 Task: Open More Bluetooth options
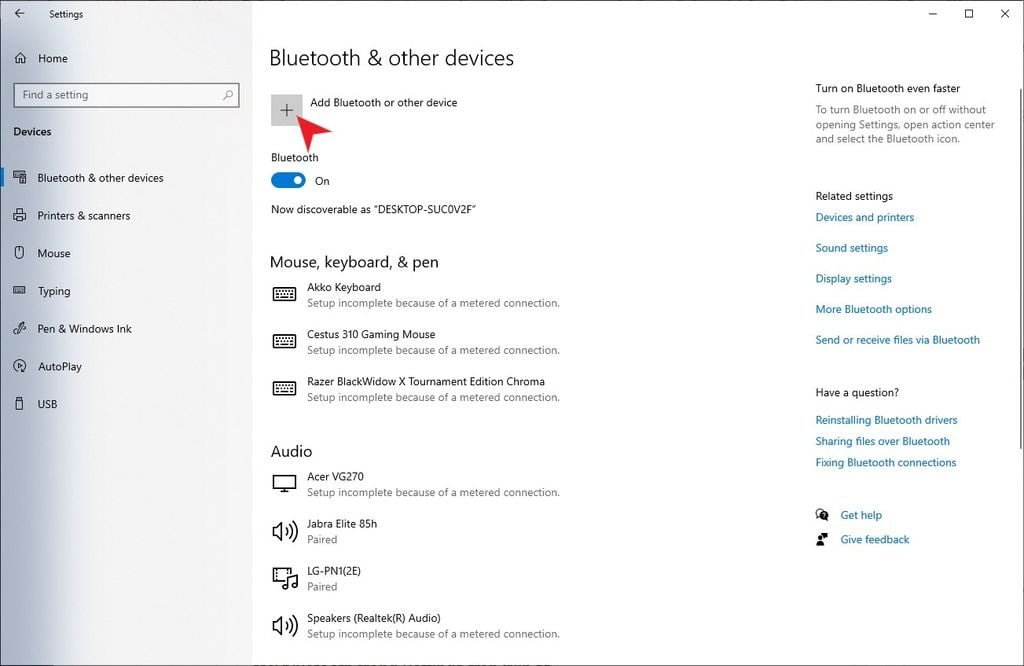point(873,309)
